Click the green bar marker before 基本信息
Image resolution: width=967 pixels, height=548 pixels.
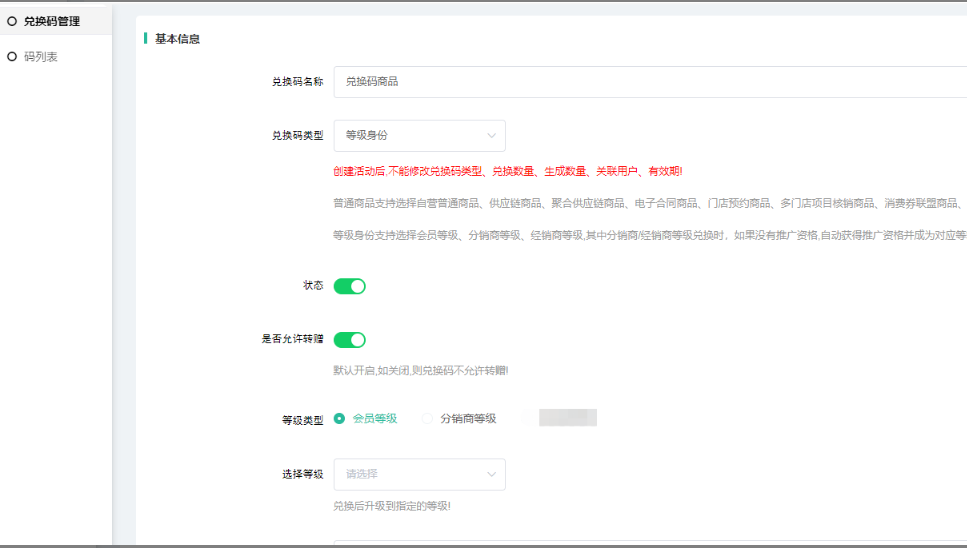tap(146, 39)
